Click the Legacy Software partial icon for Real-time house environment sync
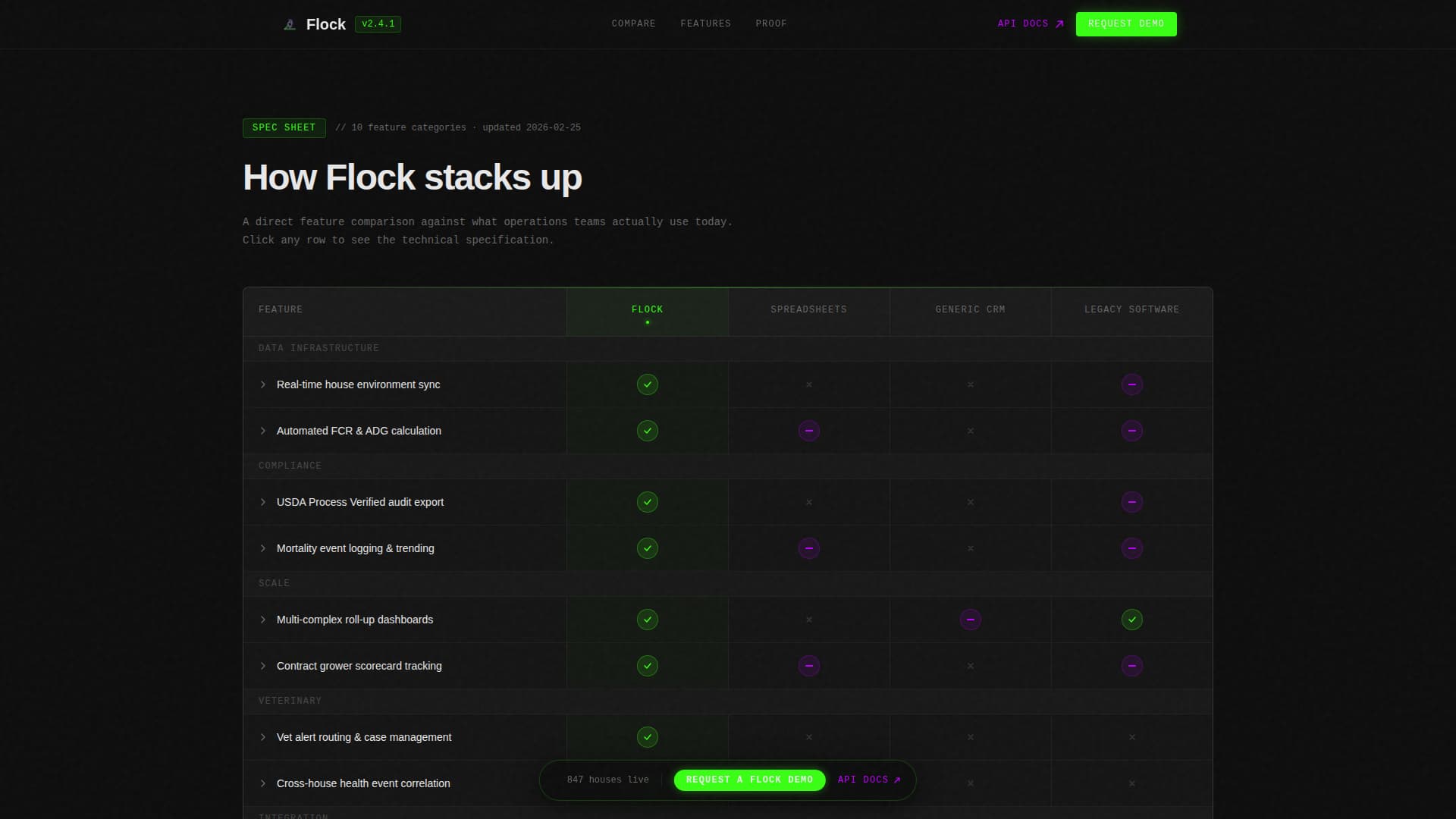This screenshot has width=1456, height=819. tap(1131, 384)
